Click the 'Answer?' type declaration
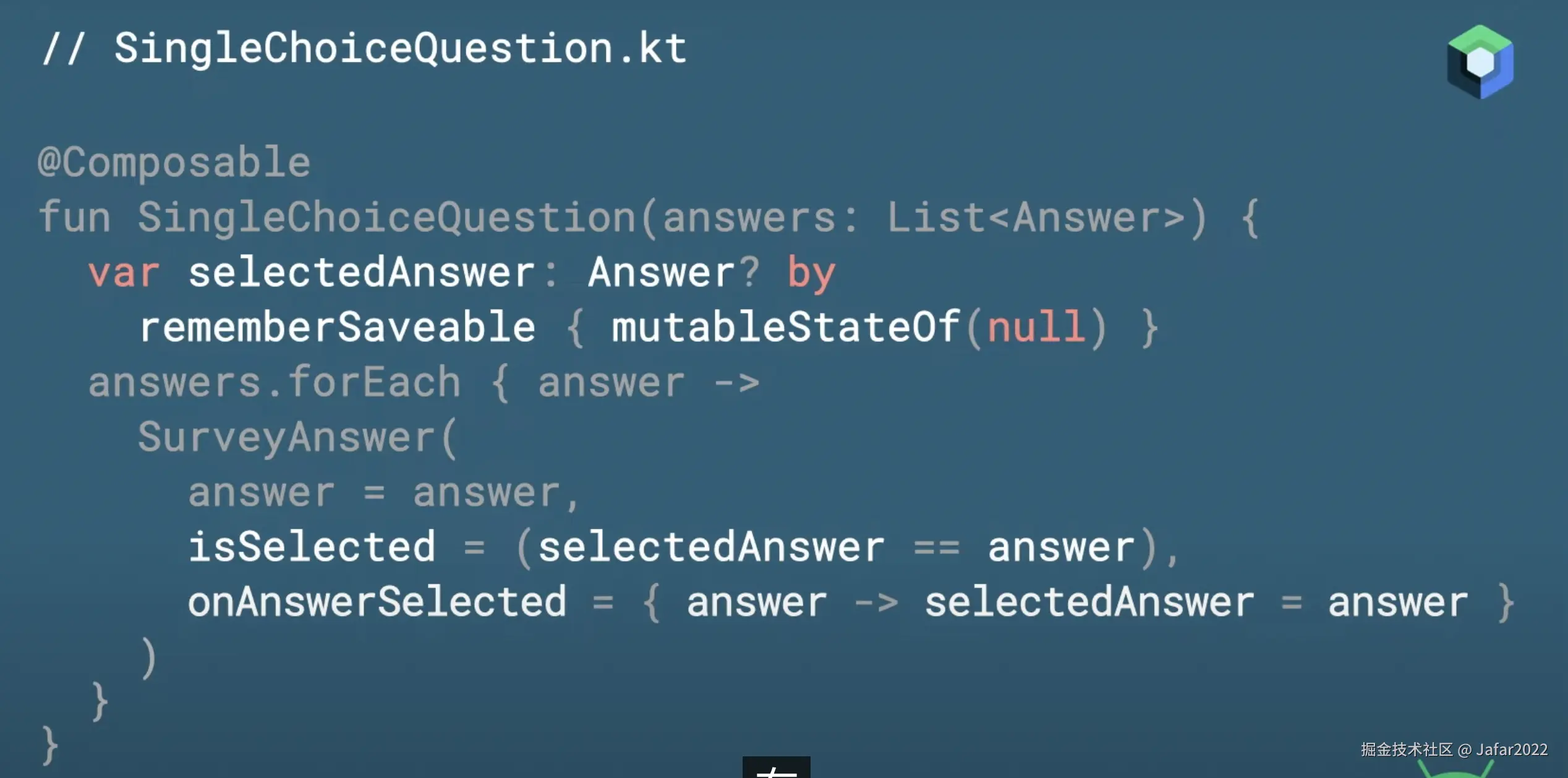 (x=673, y=273)
